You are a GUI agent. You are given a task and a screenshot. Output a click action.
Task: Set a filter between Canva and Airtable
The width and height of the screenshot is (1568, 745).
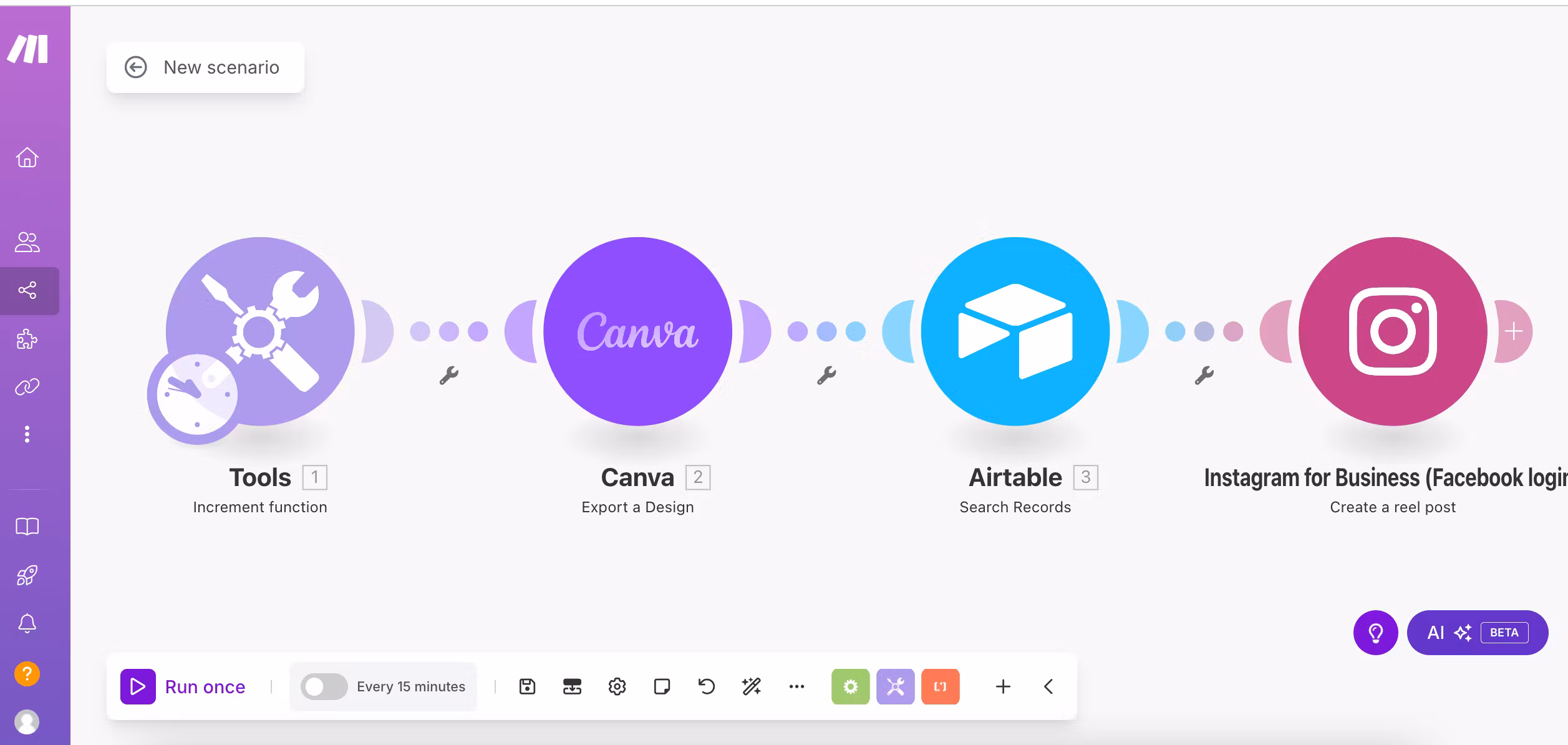coord(827,375)
